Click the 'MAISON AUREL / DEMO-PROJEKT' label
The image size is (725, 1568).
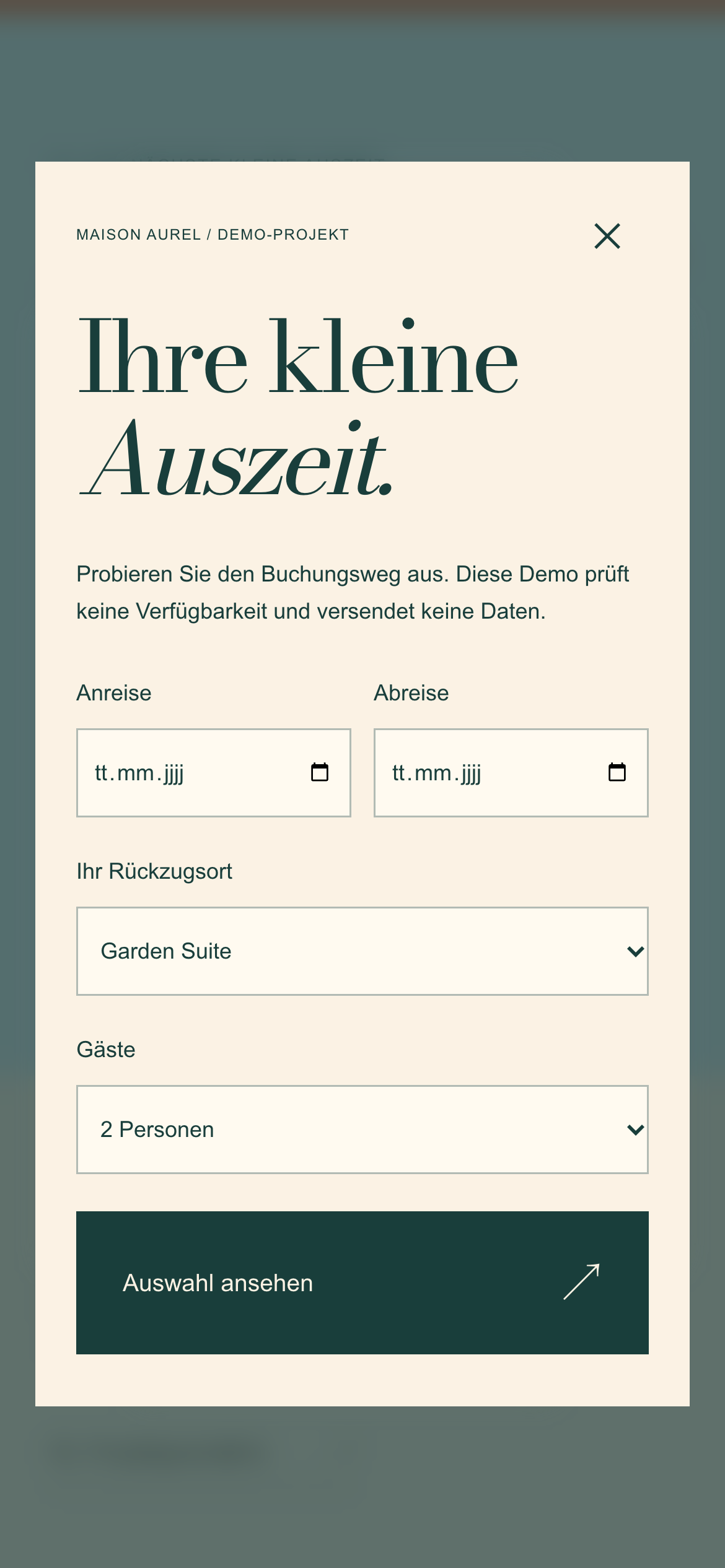pyautogui.click(x=213, y=235)
